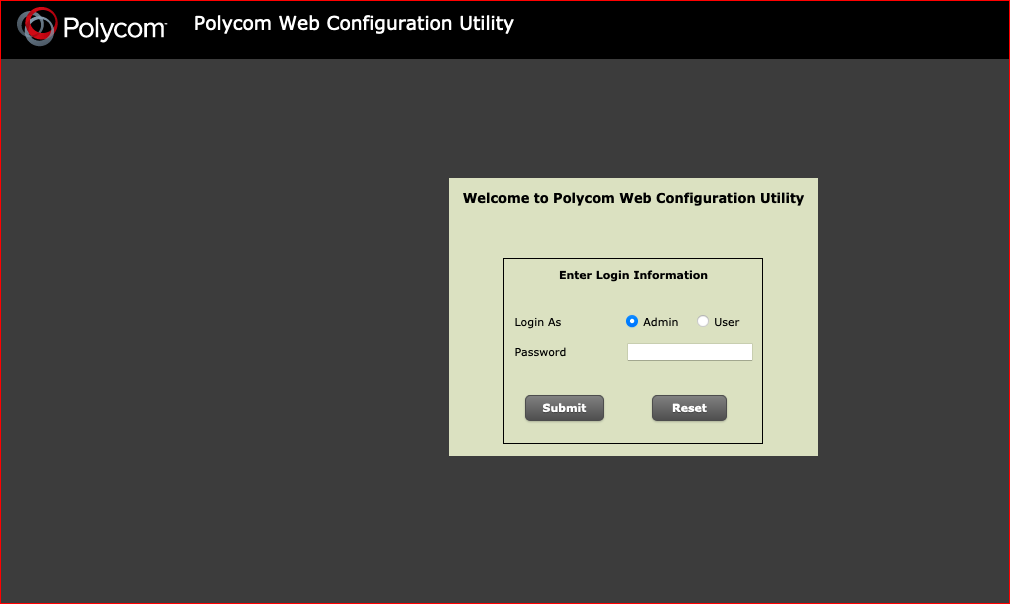The height and width of the screenshot is (604, 1010).
Task: Select the User login radio button
Action: click(x=703, y=321)
